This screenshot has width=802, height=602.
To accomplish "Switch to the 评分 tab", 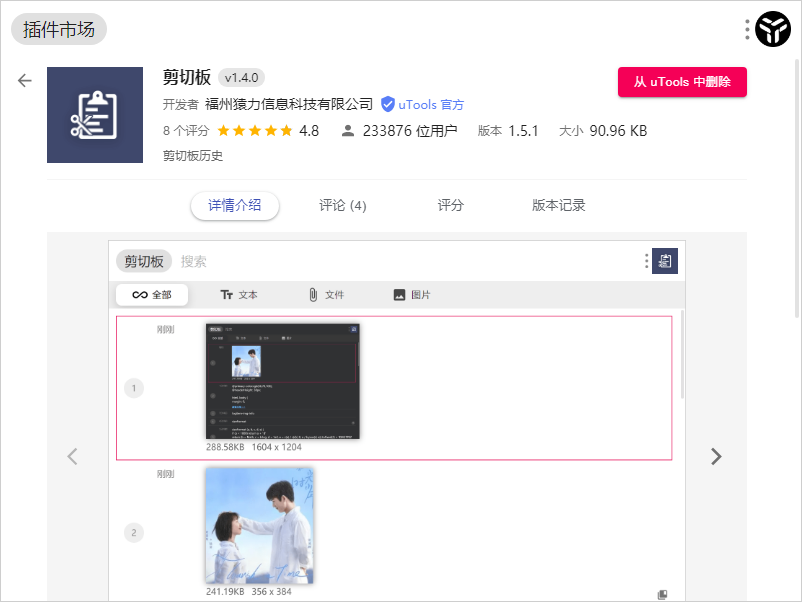I will click(451, 206).
